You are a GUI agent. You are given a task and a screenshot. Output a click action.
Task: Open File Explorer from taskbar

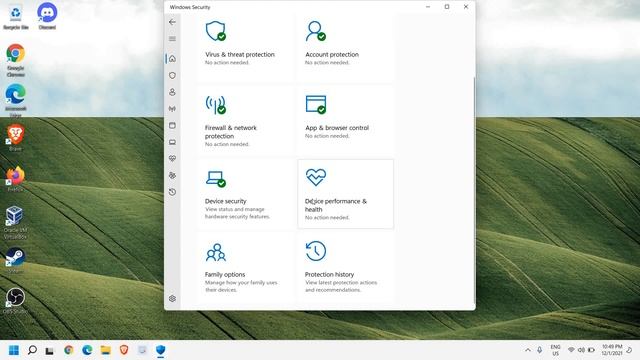coord(106,350)
